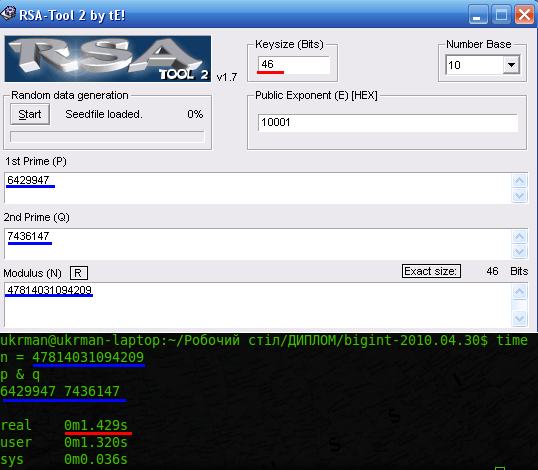Click the RSA Tool 2 logo banner

(x=108, y=59)
